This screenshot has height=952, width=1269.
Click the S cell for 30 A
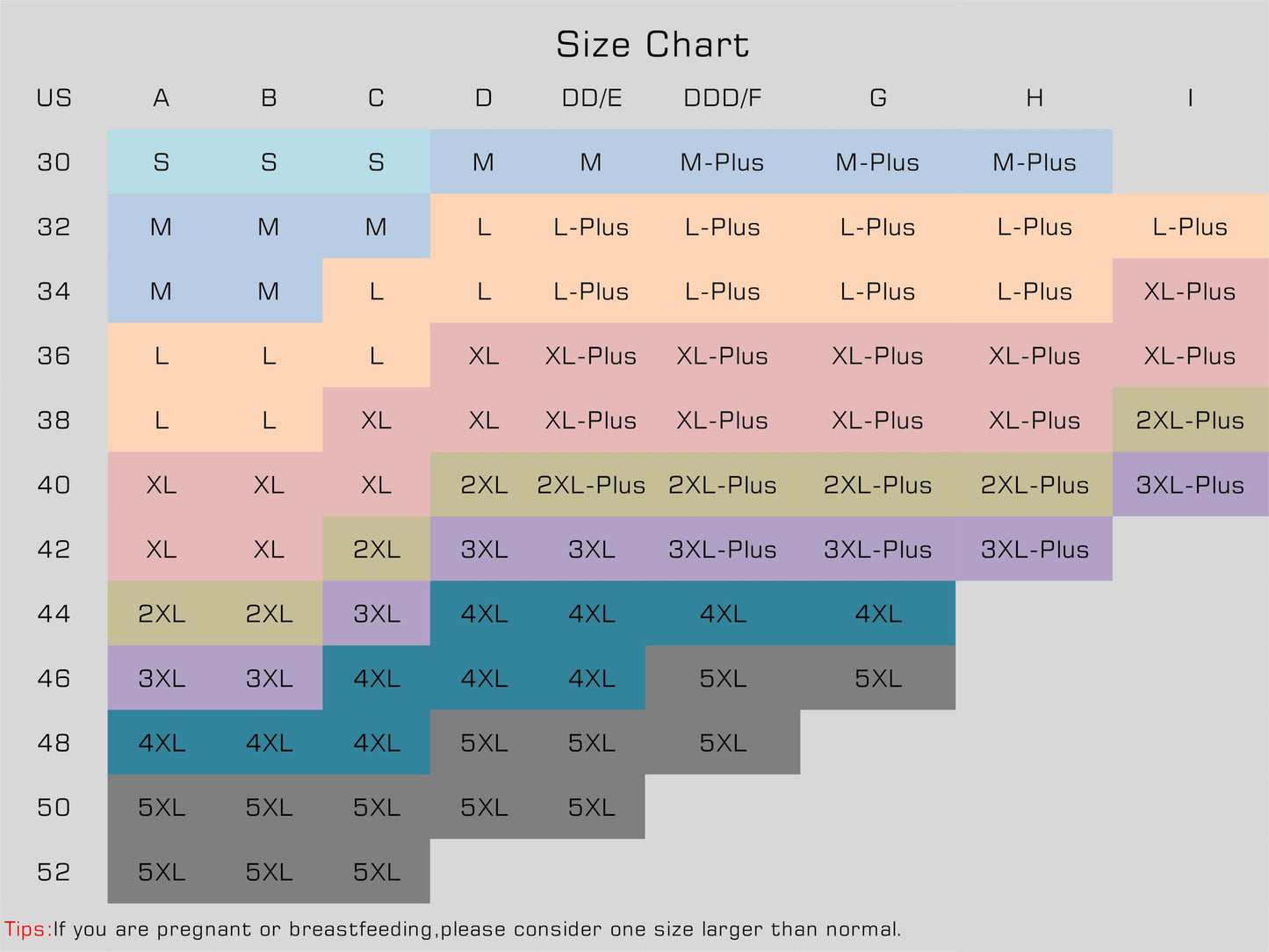point(162,162)
